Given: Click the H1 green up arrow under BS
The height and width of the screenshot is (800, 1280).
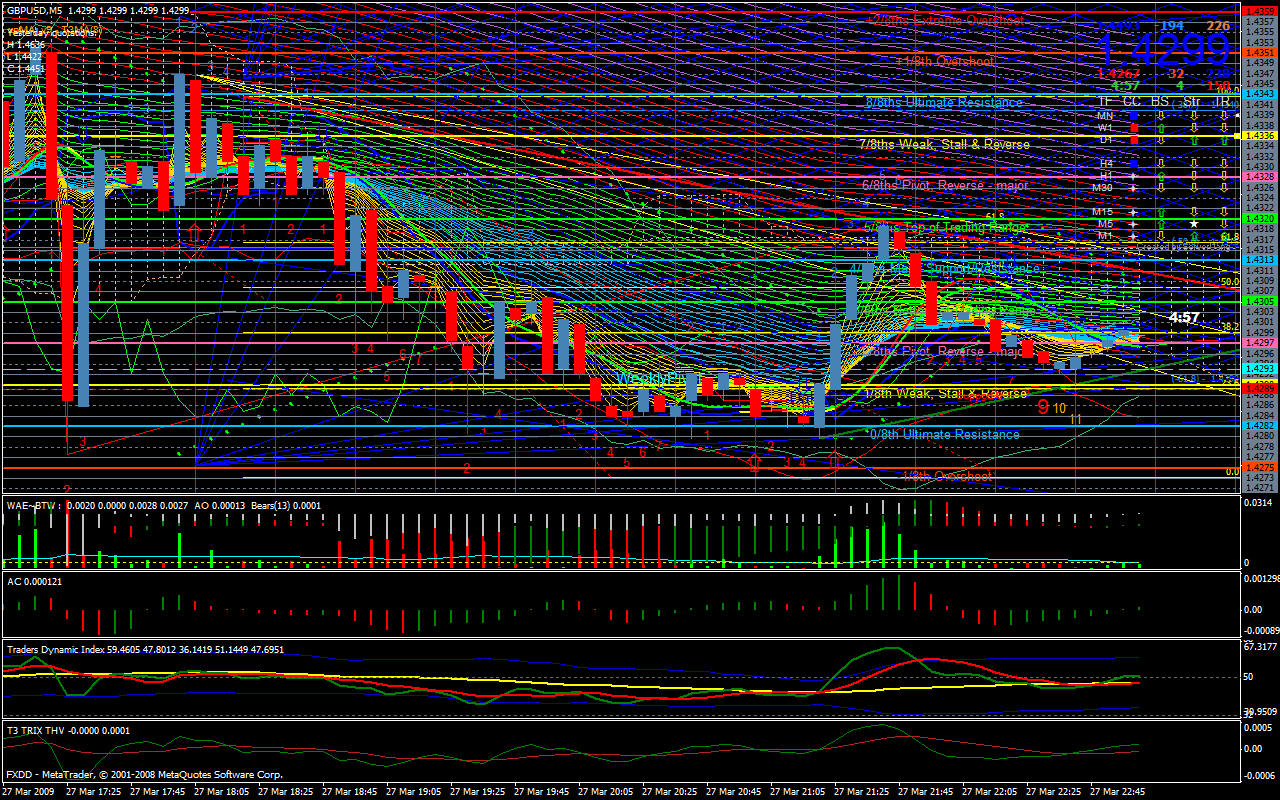Looking at the screenshot, I should 1161,176.
